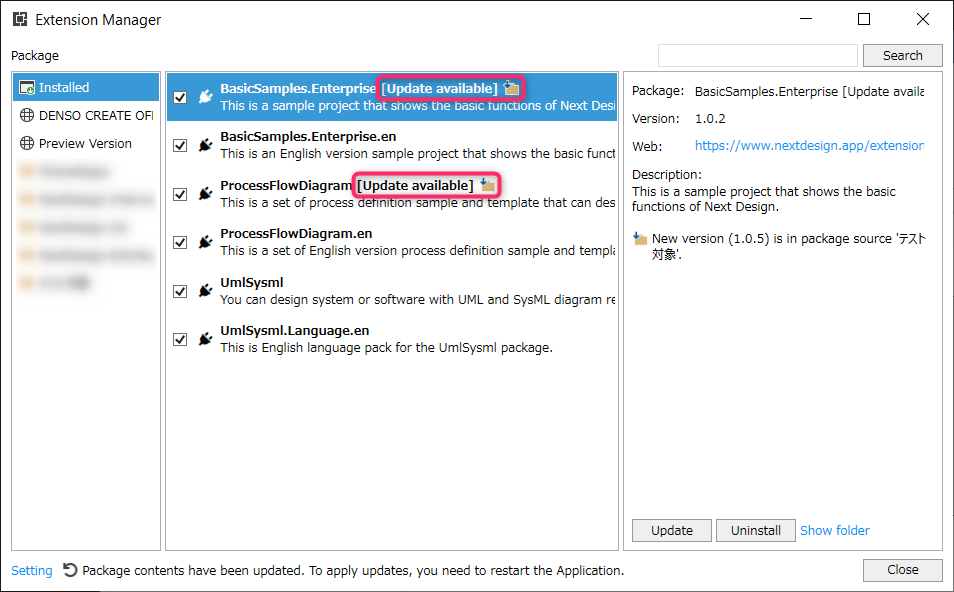Click the Update button

point(672,530)
